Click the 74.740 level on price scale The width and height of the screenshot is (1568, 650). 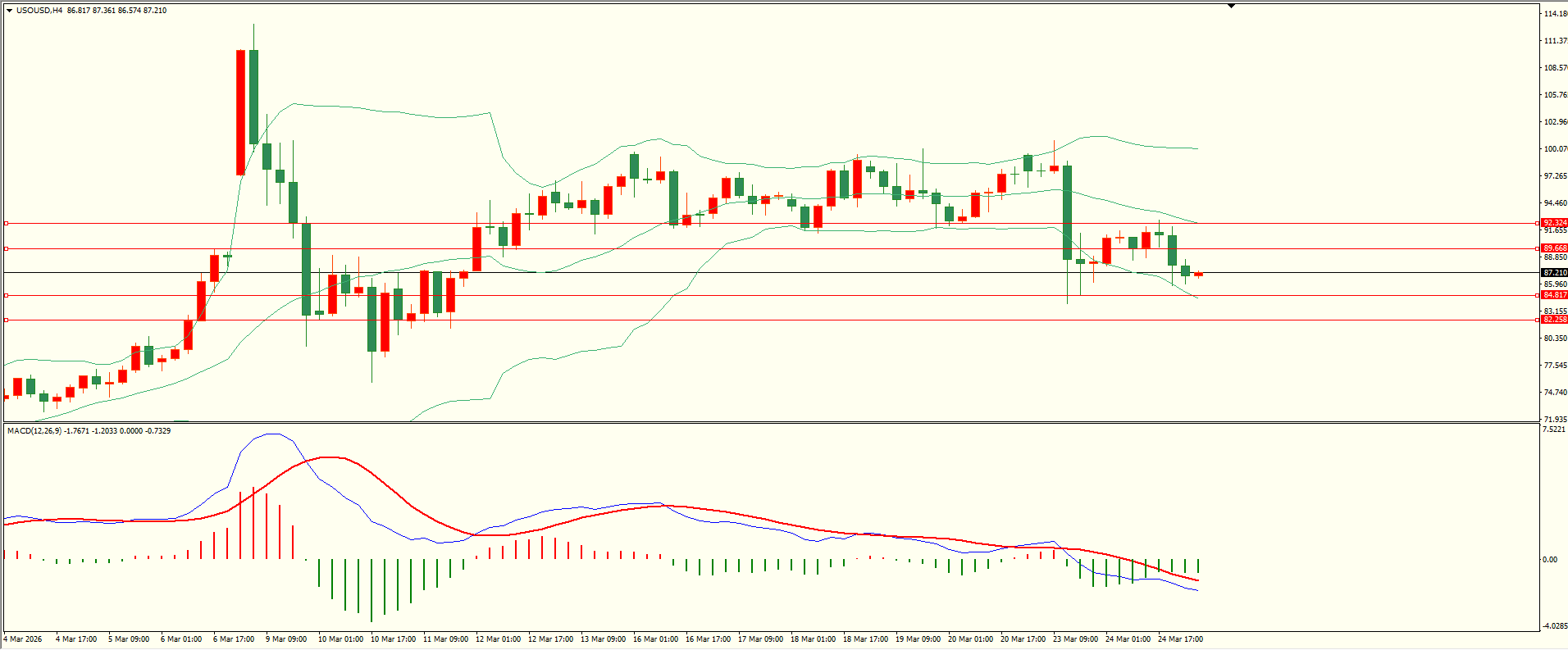pyautogui.click(x=1555, y=393)
